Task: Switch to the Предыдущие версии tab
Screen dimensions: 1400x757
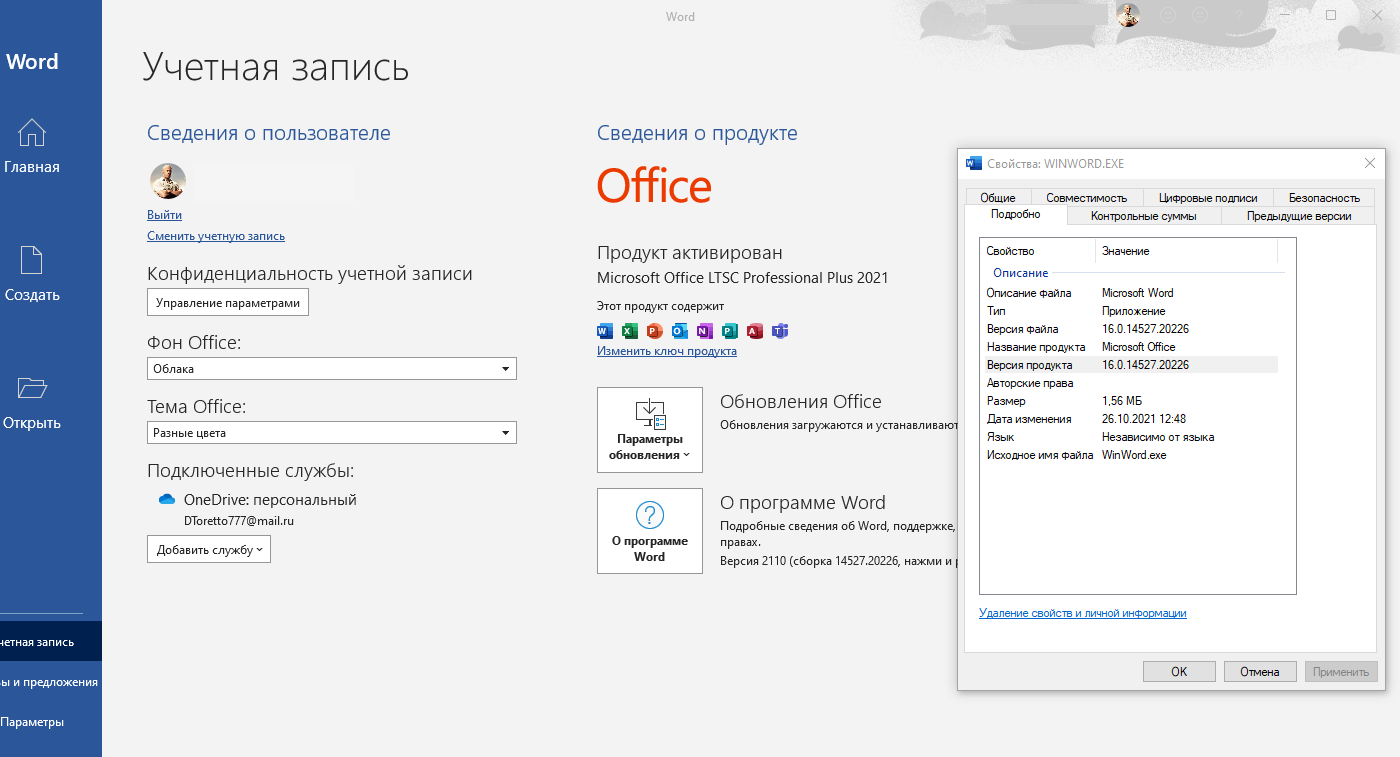Action: (1299, 216)
